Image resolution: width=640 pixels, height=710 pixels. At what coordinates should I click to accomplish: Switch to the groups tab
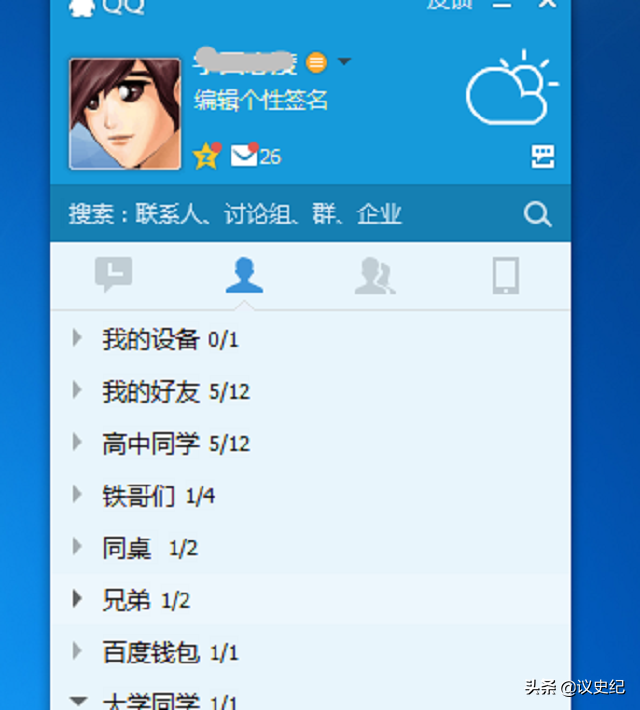[375, 275]
